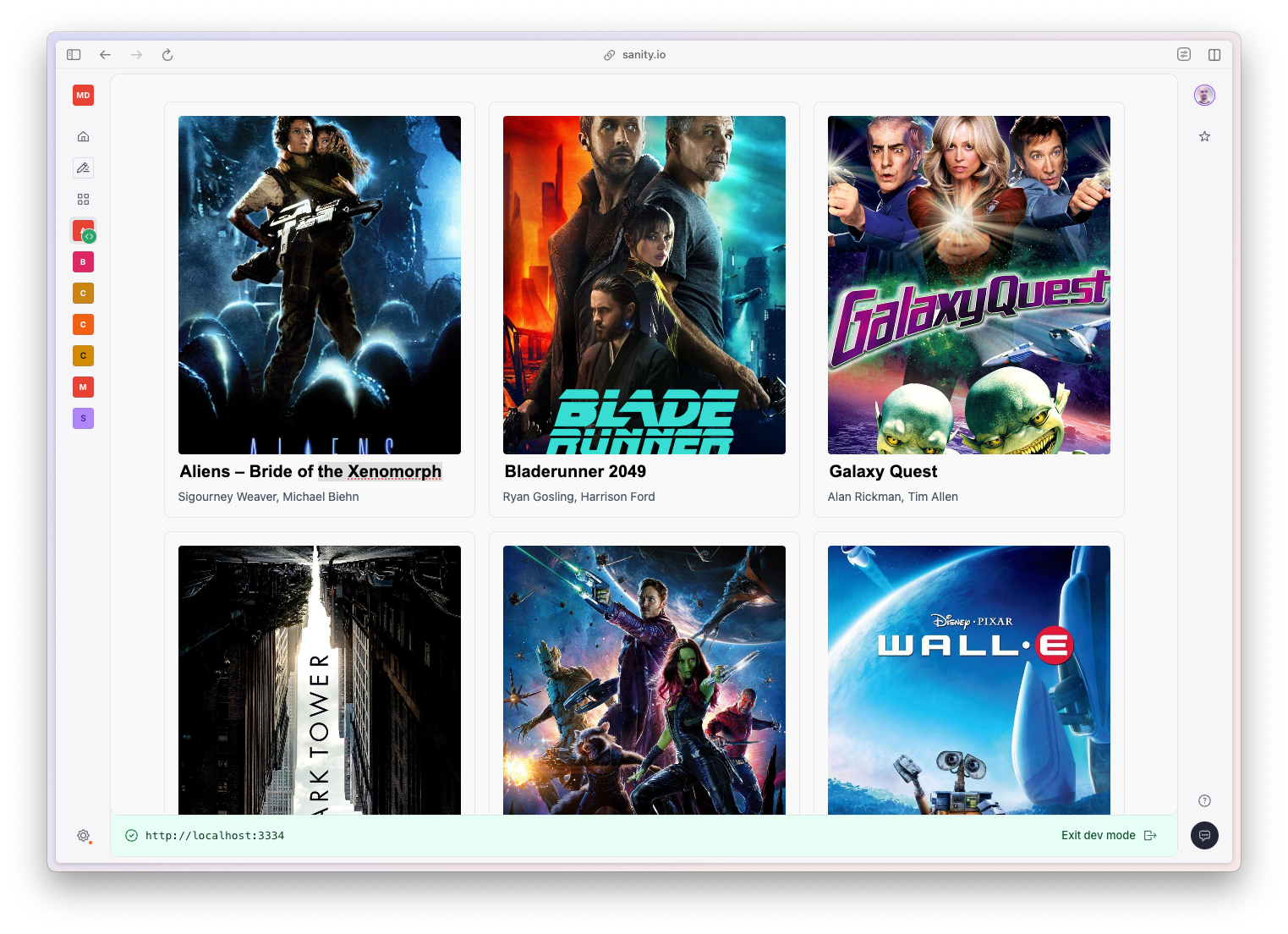Click the WALL-E poster
This screenshot has width=1288, height=934.
tap(969, 680)
